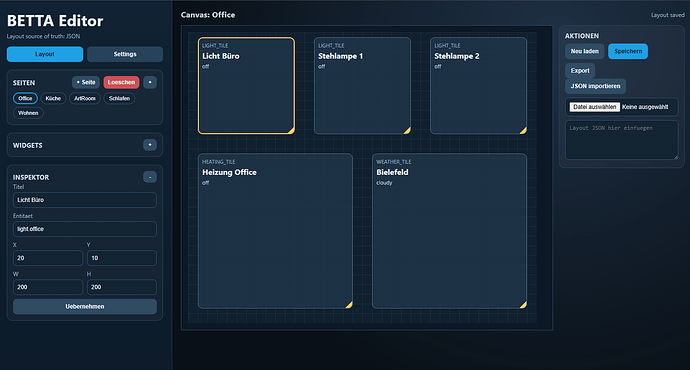
Task: Focus the W width field
Action: coord(48,287)
